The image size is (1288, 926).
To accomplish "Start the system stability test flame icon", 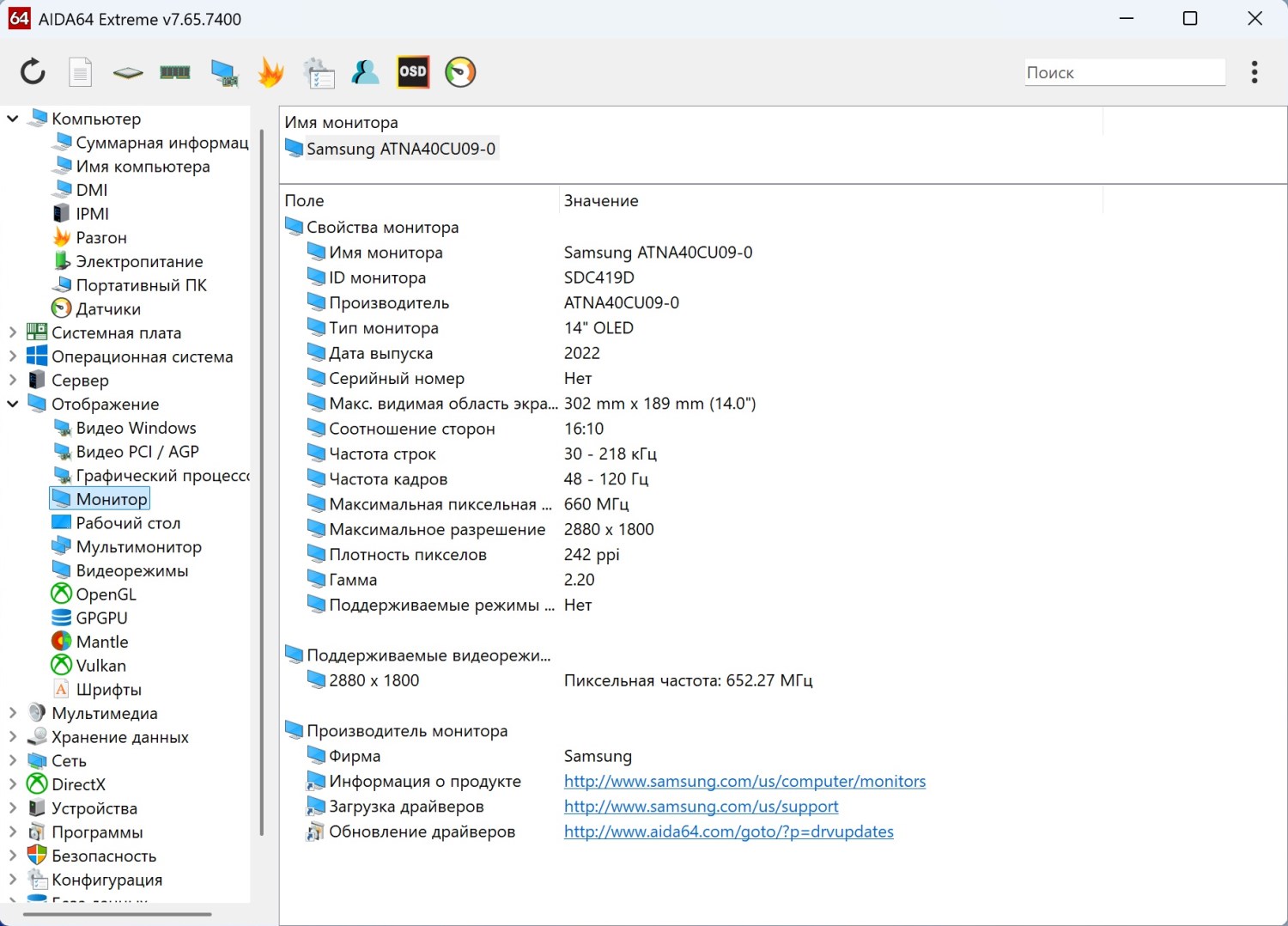I will pyautogui.click(x=270, y=72).
